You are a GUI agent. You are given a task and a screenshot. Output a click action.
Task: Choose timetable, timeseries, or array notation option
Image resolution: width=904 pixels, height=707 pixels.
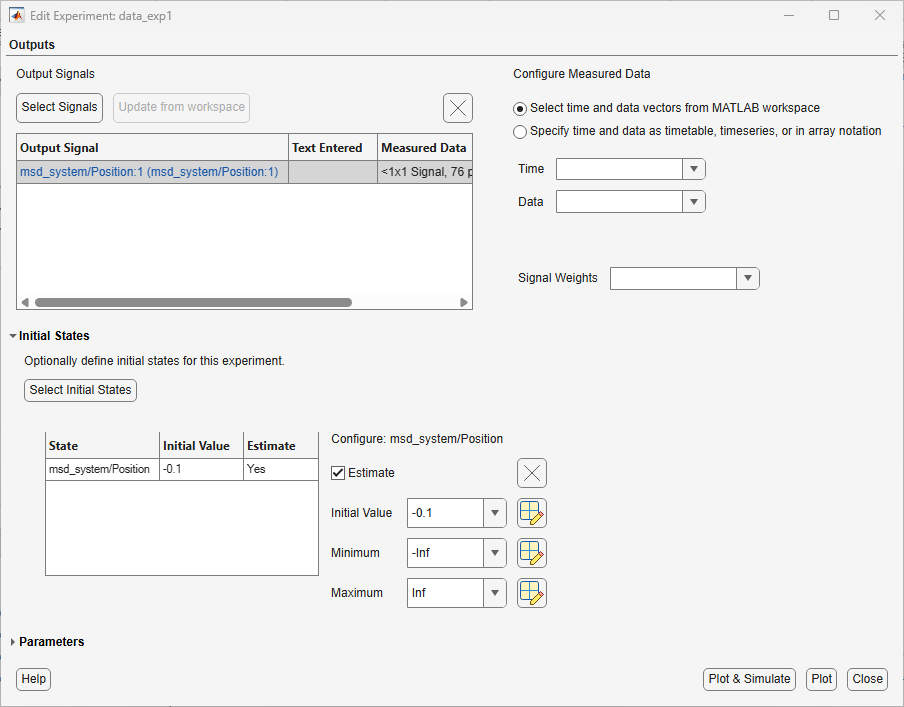[x=519, y=131]
